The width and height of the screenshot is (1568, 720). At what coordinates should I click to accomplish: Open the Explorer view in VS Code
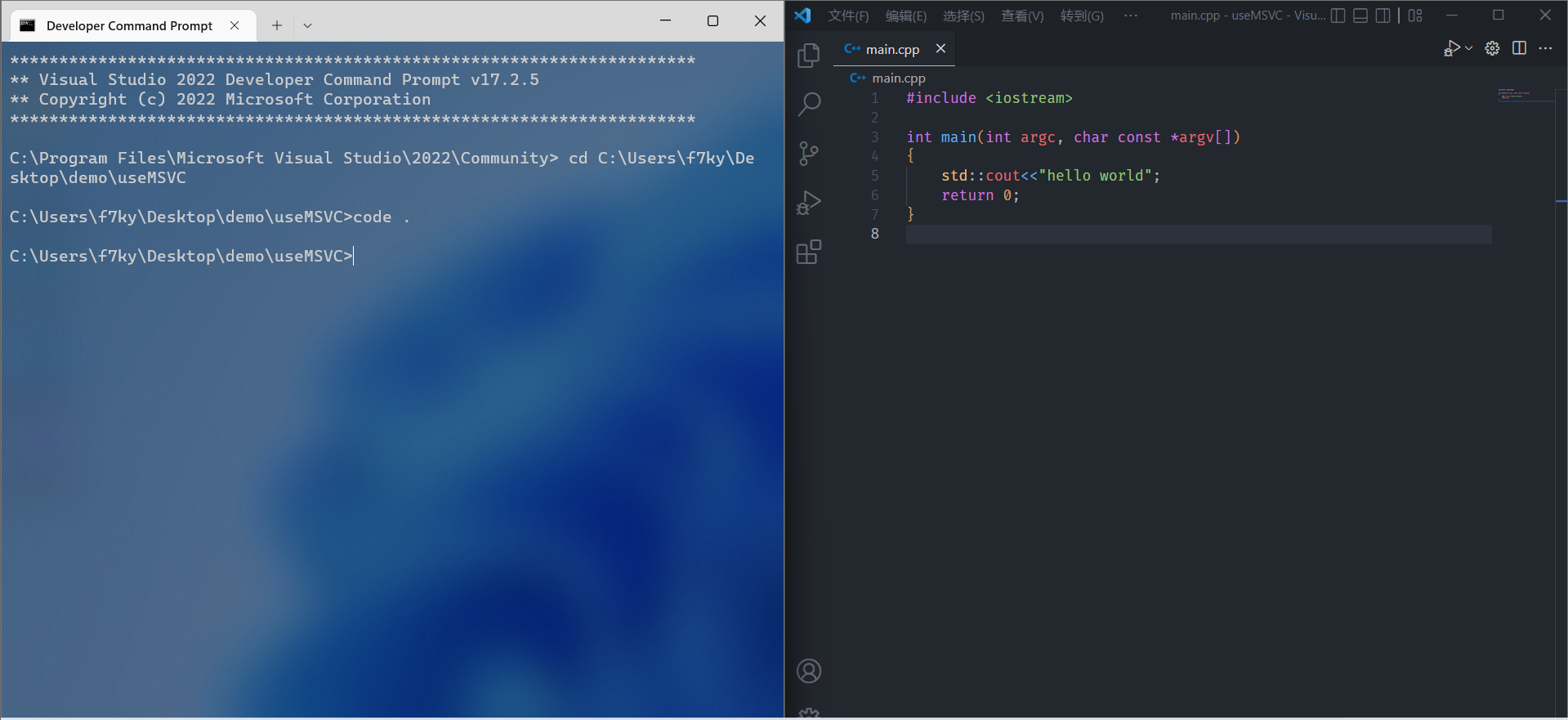(809, 55)
